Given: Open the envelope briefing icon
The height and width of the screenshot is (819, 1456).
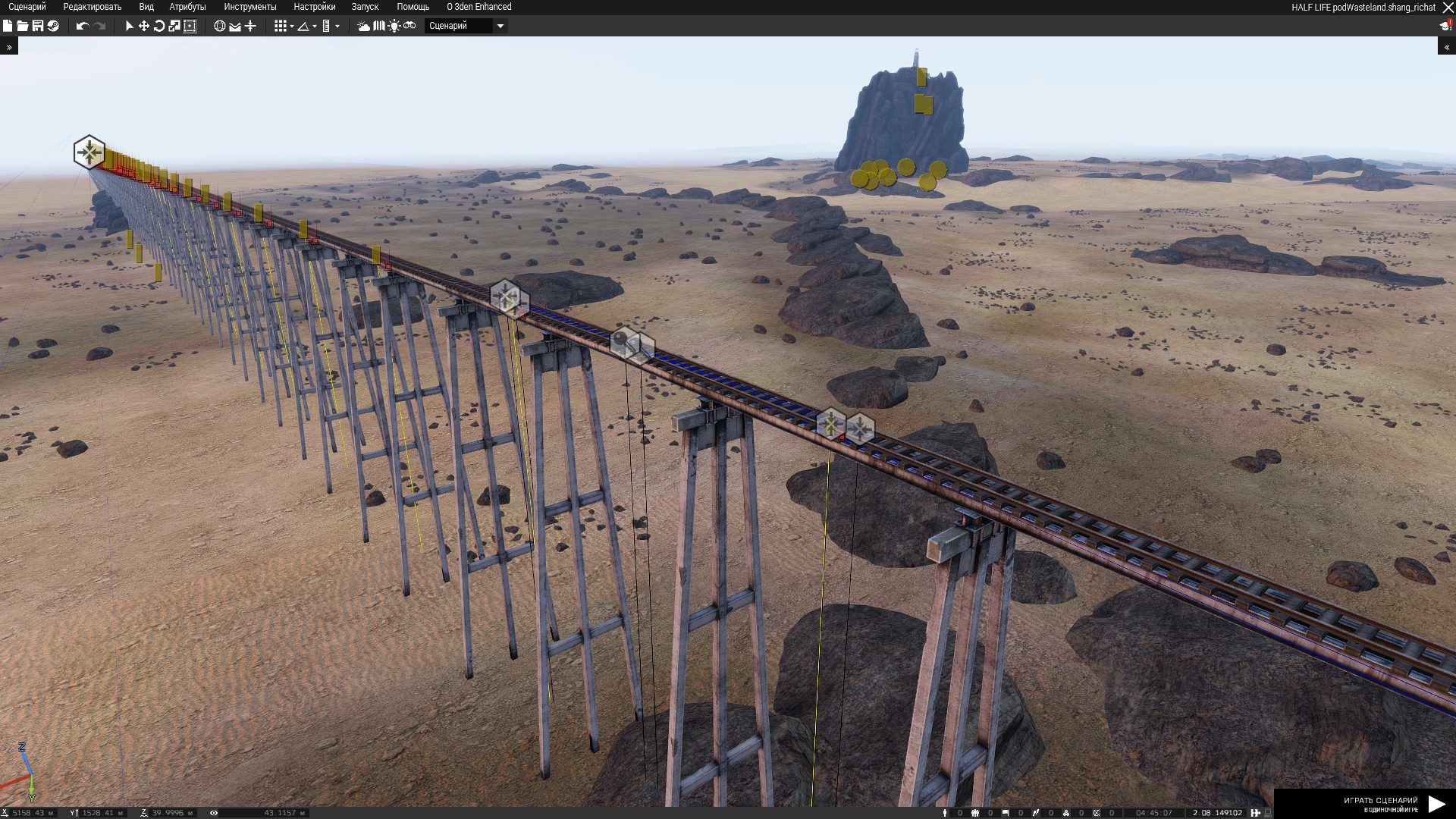Looking at the screenshot, I should tap(235, 26).
